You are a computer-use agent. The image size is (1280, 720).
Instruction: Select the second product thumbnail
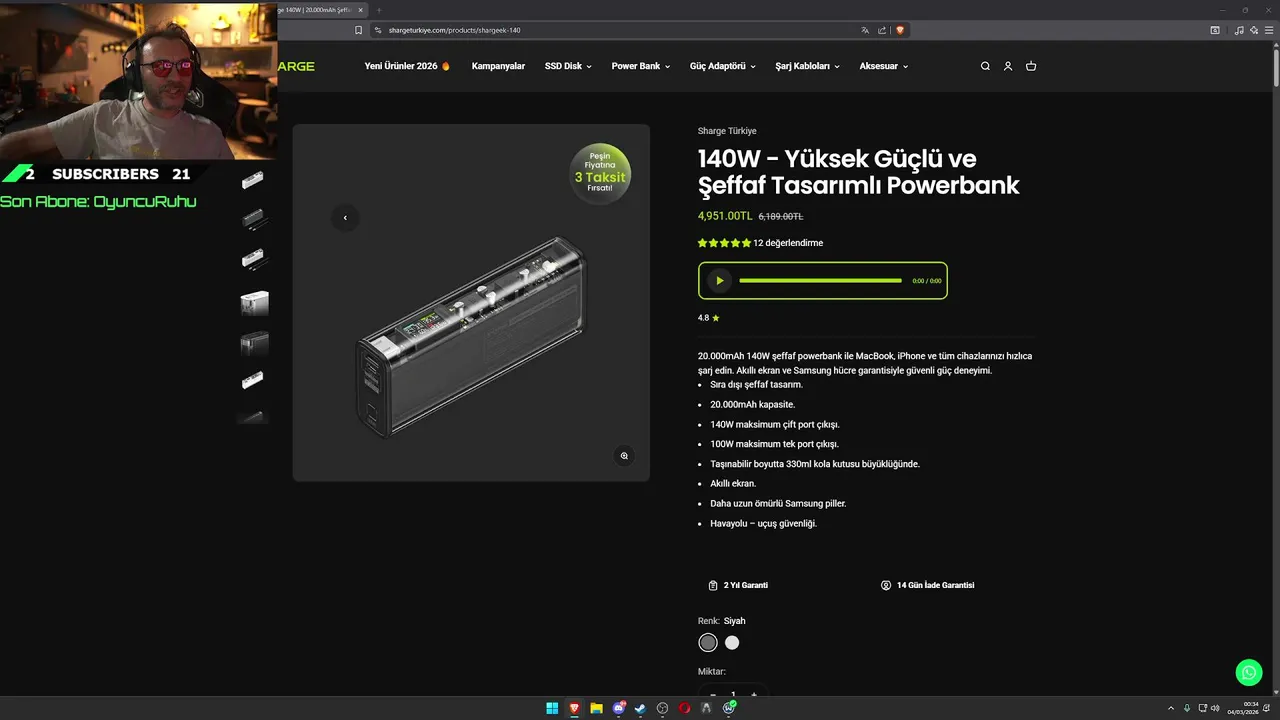pos(253,218)
